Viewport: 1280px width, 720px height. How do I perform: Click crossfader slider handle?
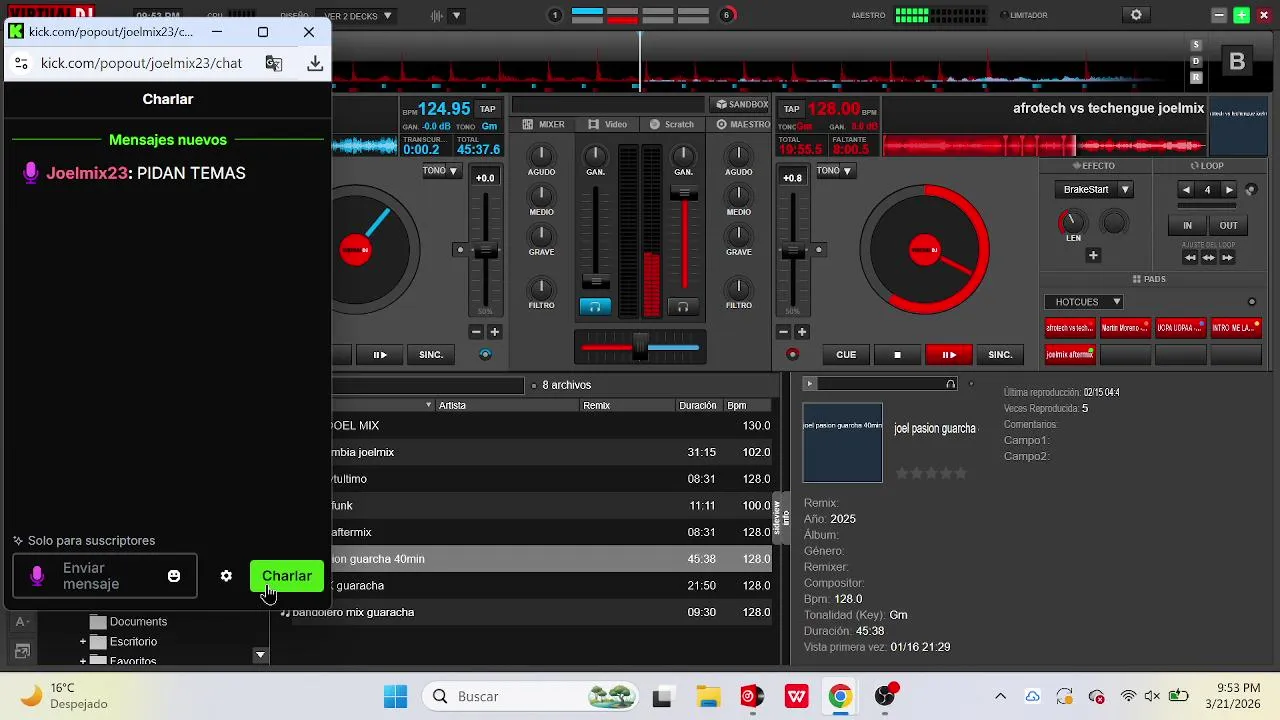click(x=640, y=347)
